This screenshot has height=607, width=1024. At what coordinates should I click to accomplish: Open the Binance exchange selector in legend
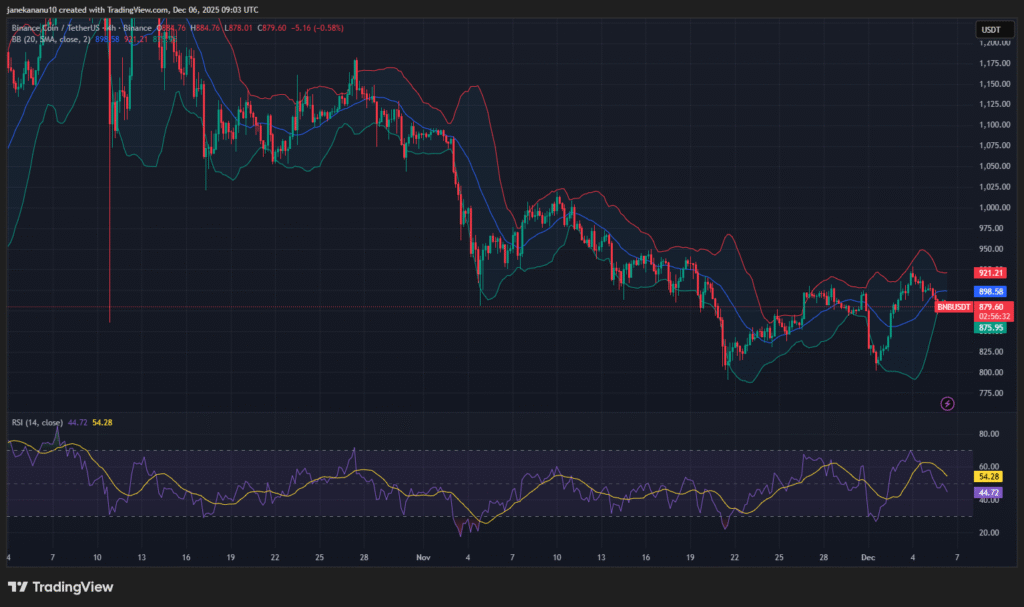[x=138, y=28]
